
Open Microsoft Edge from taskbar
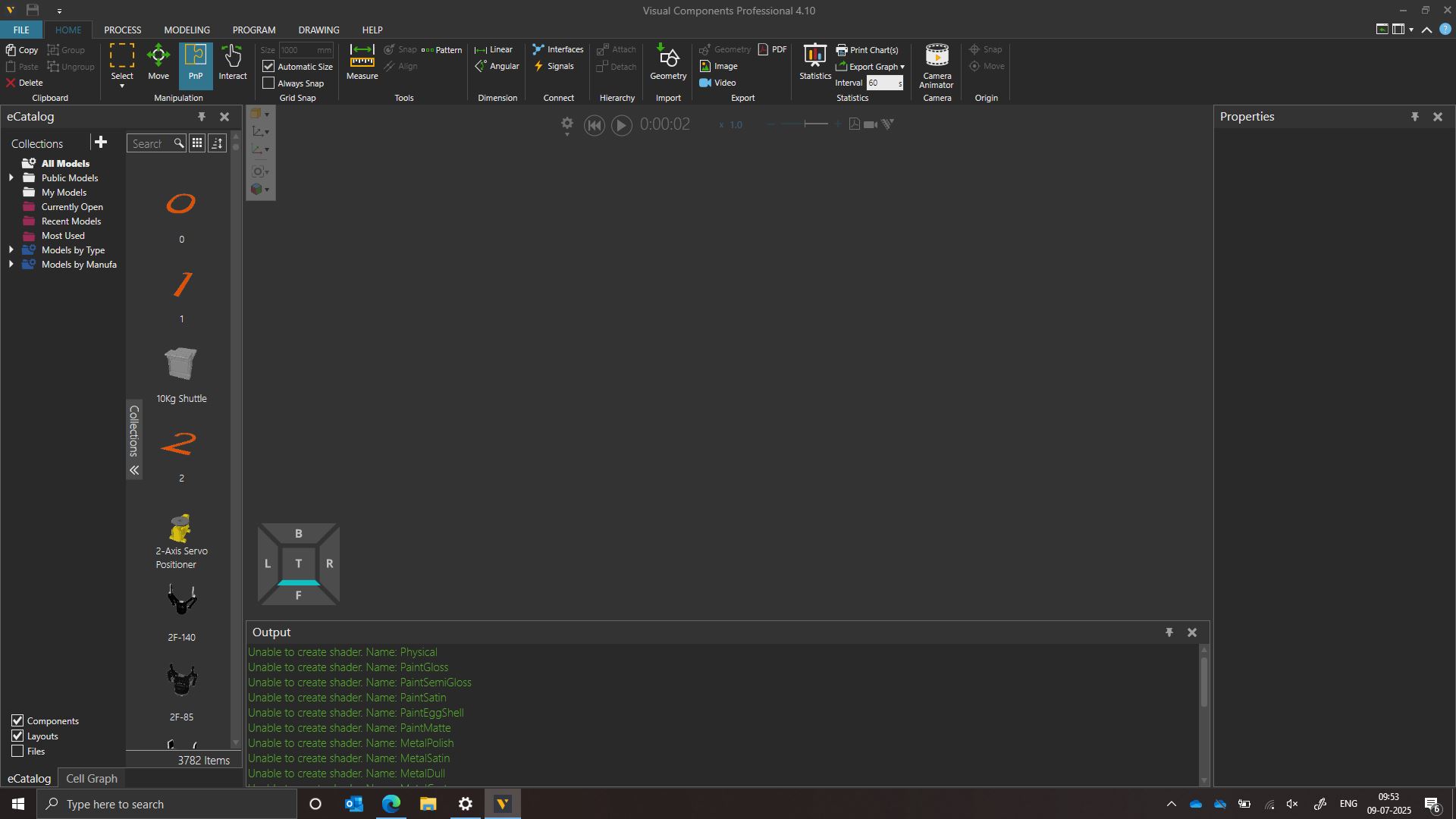pyautogui.click(x=391, y=804)
